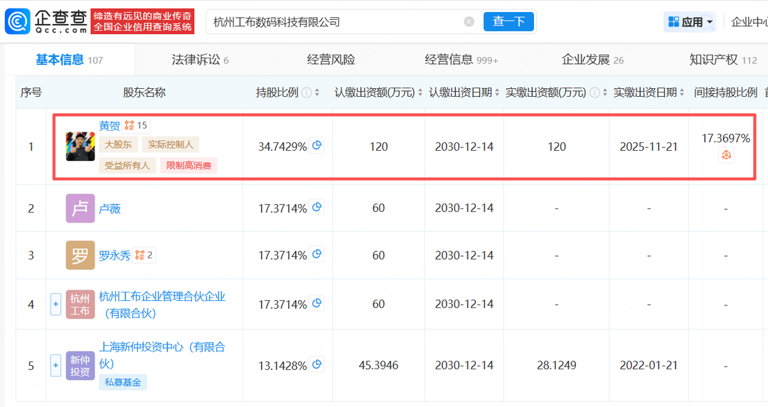Viewport: 768px width, 407px height.
Task: Sort by 实缴出资日期 column
Action: [682, 93]
